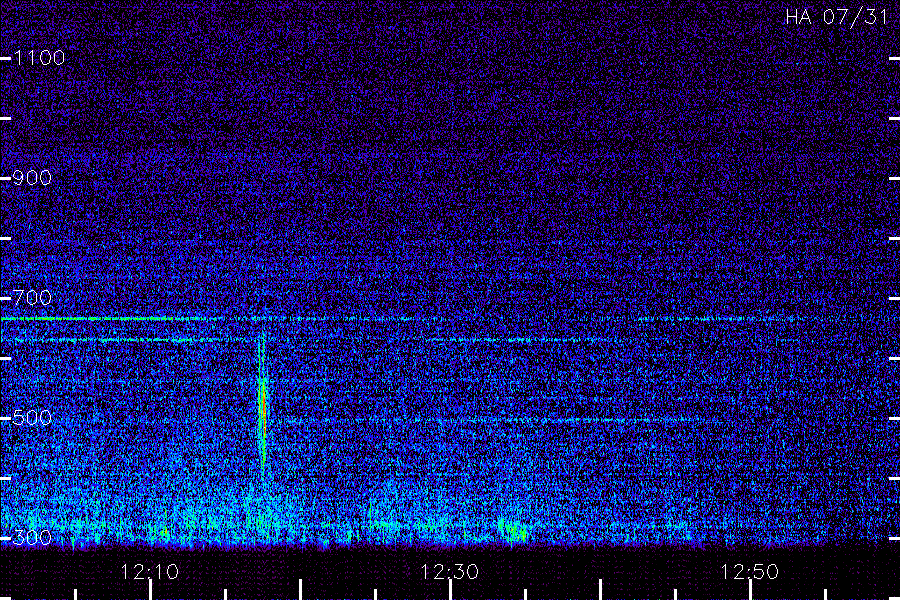
Task: Click the 900 frequency axis label
Action: point(32,178)
